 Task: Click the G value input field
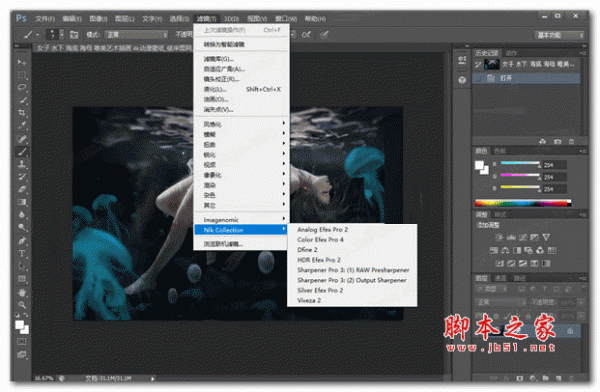point(554,177)
